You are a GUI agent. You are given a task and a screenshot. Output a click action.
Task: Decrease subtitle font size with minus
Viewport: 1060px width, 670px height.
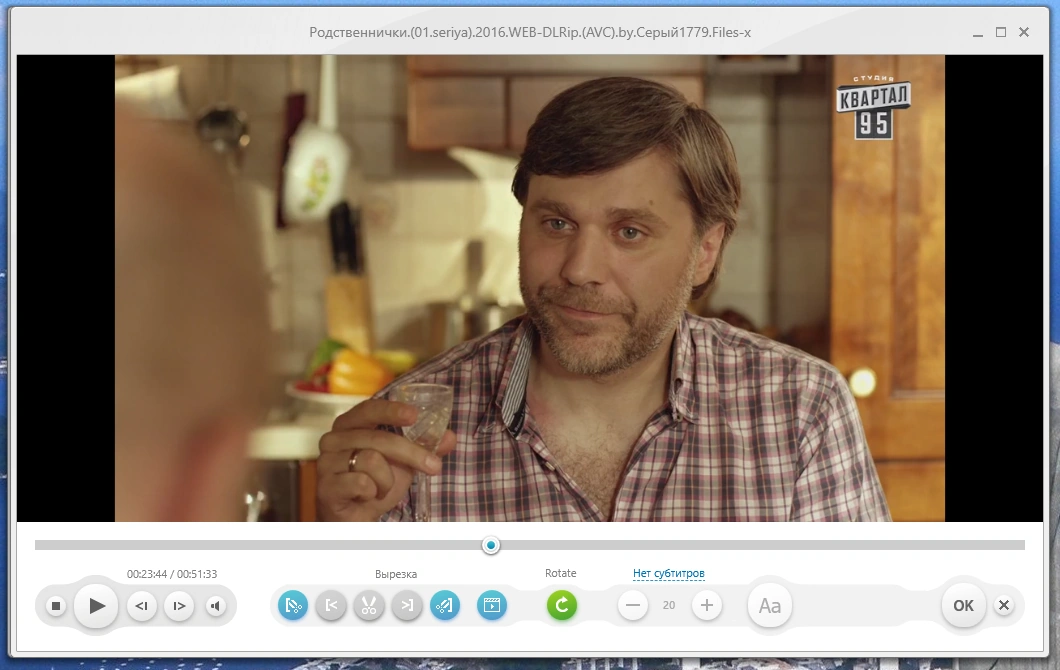pos(633,605)
